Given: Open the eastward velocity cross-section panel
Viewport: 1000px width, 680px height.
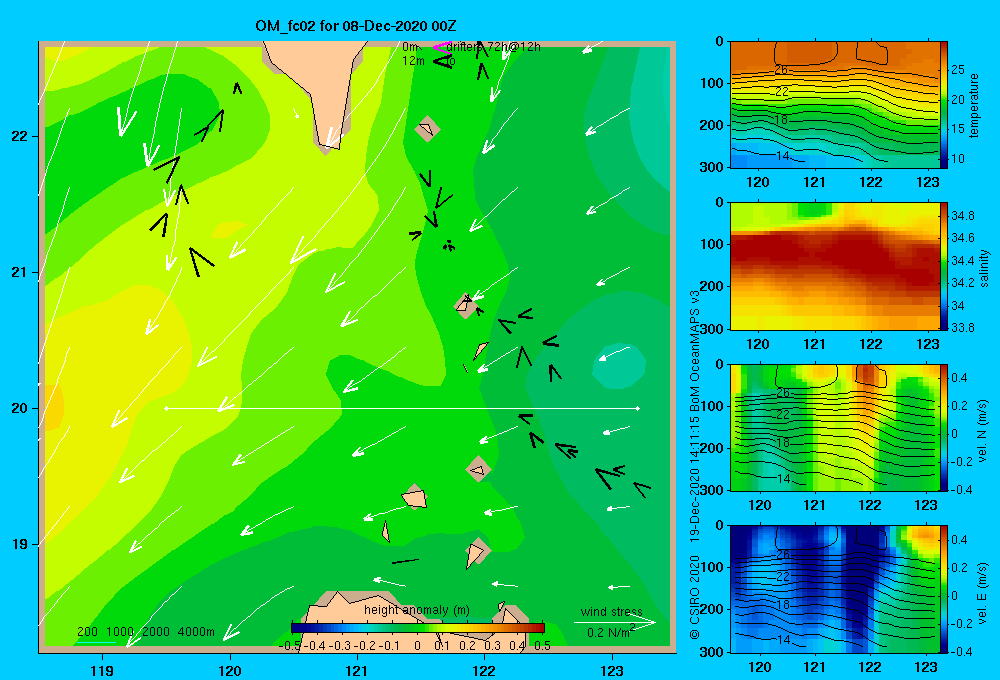Looking at the screenshot, I should [834, 589].
